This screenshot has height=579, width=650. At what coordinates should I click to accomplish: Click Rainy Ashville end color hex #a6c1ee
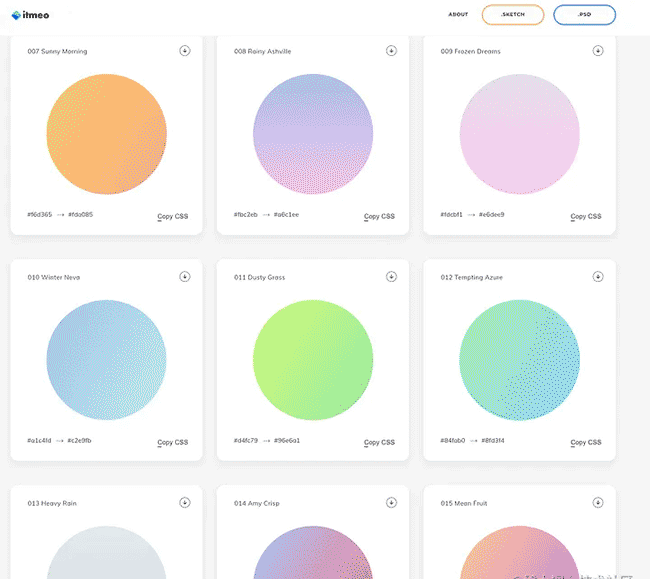click(286, 214)
